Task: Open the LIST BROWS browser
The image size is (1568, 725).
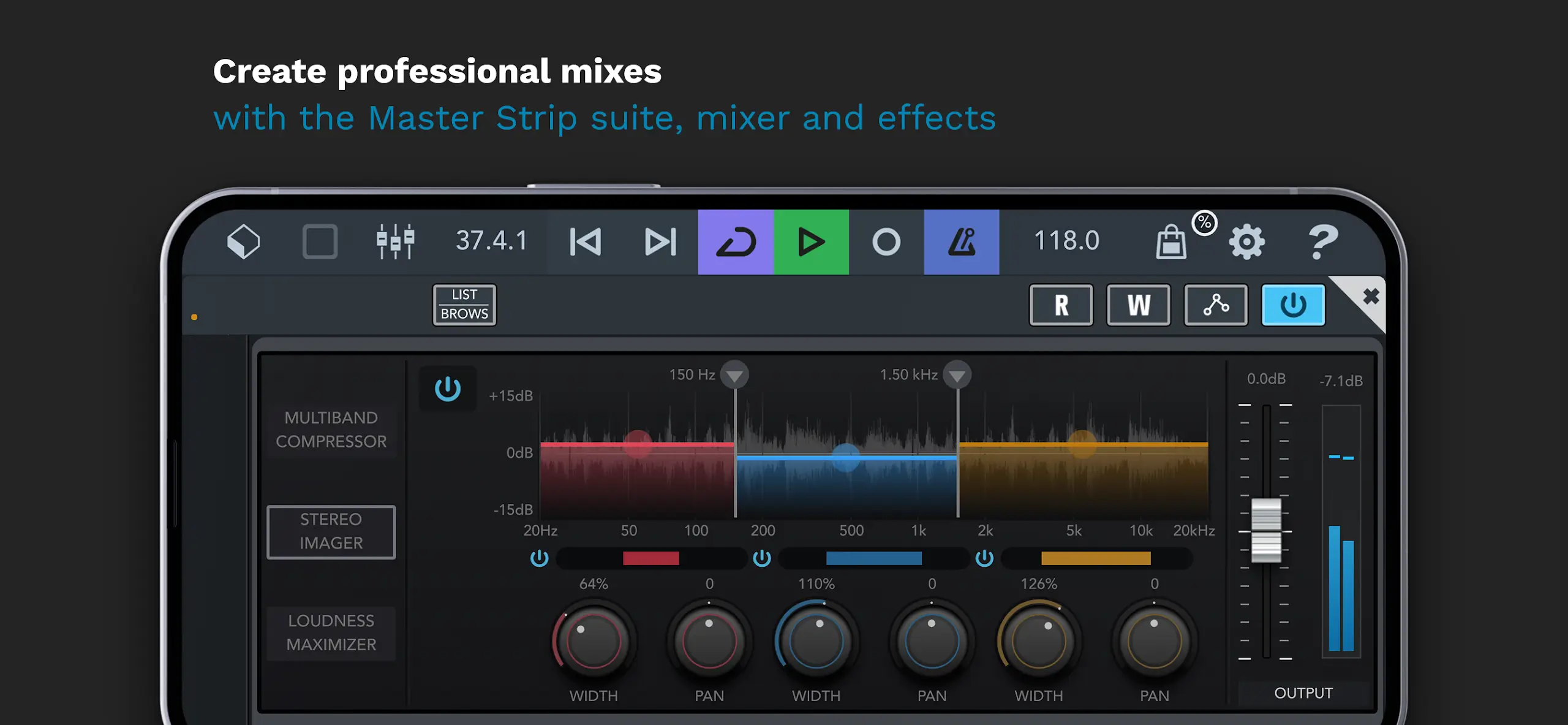Action: coord(464,305)
